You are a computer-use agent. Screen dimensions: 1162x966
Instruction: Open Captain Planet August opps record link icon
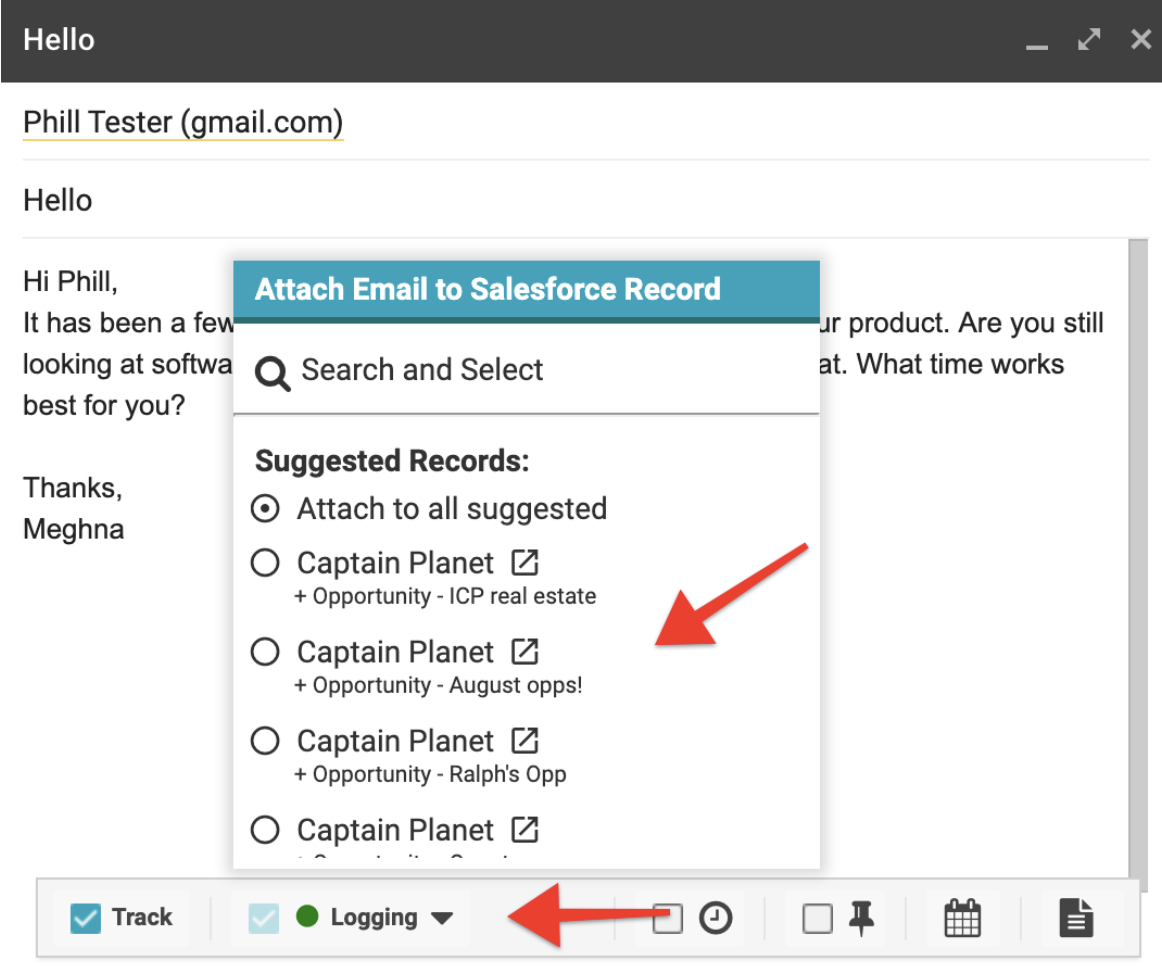pos(525,651)
